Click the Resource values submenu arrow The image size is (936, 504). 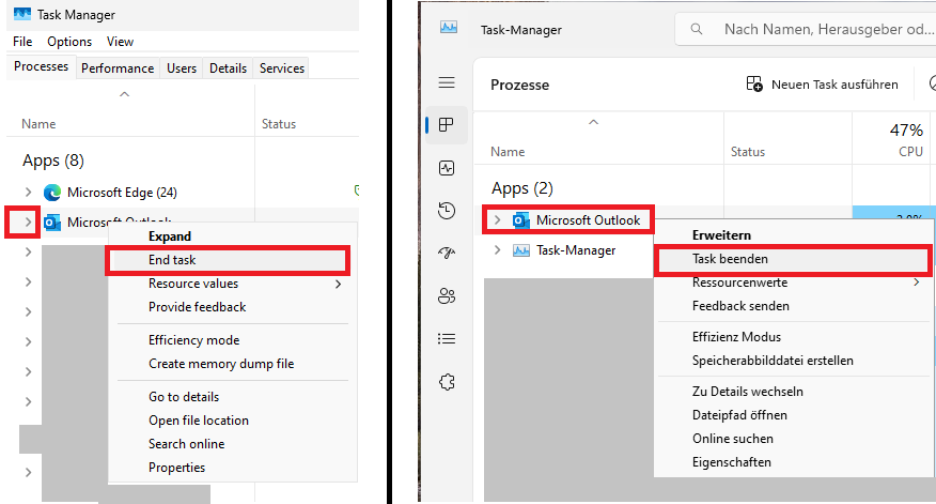tap(338, 284)
